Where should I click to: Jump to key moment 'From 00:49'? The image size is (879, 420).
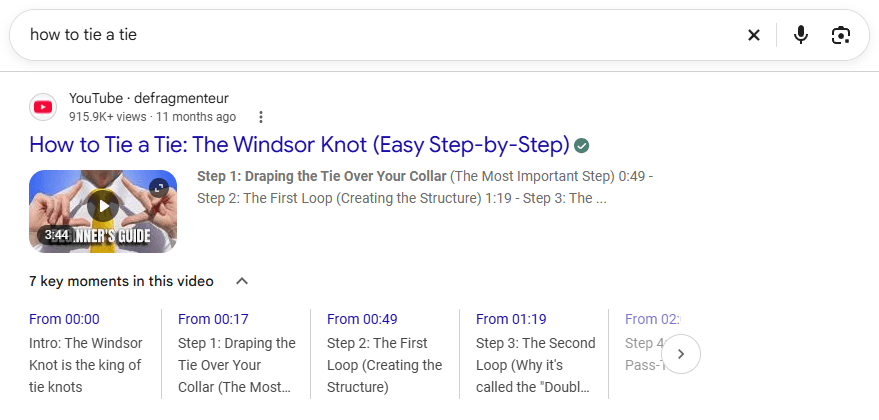tap(362, 319)
